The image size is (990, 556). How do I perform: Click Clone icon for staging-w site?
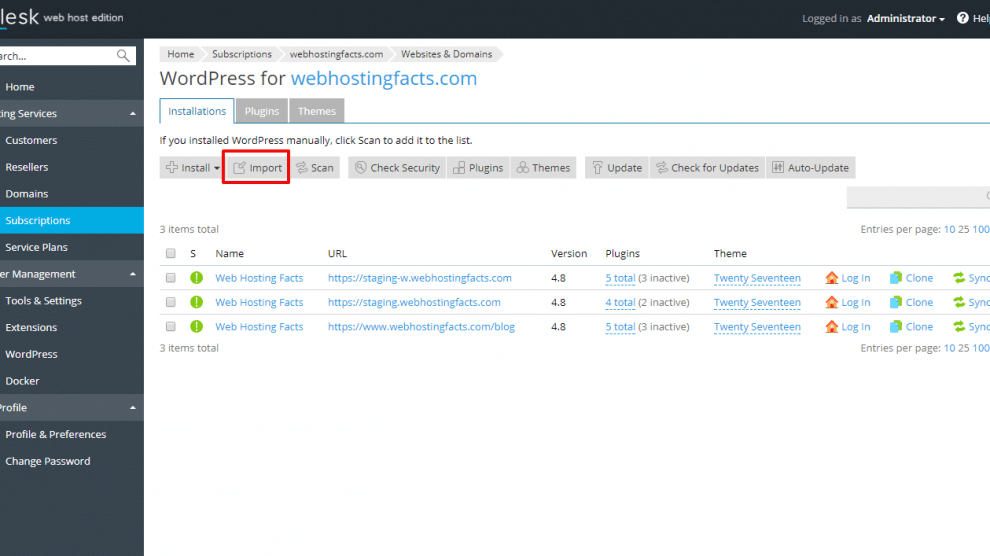(896, 278)
